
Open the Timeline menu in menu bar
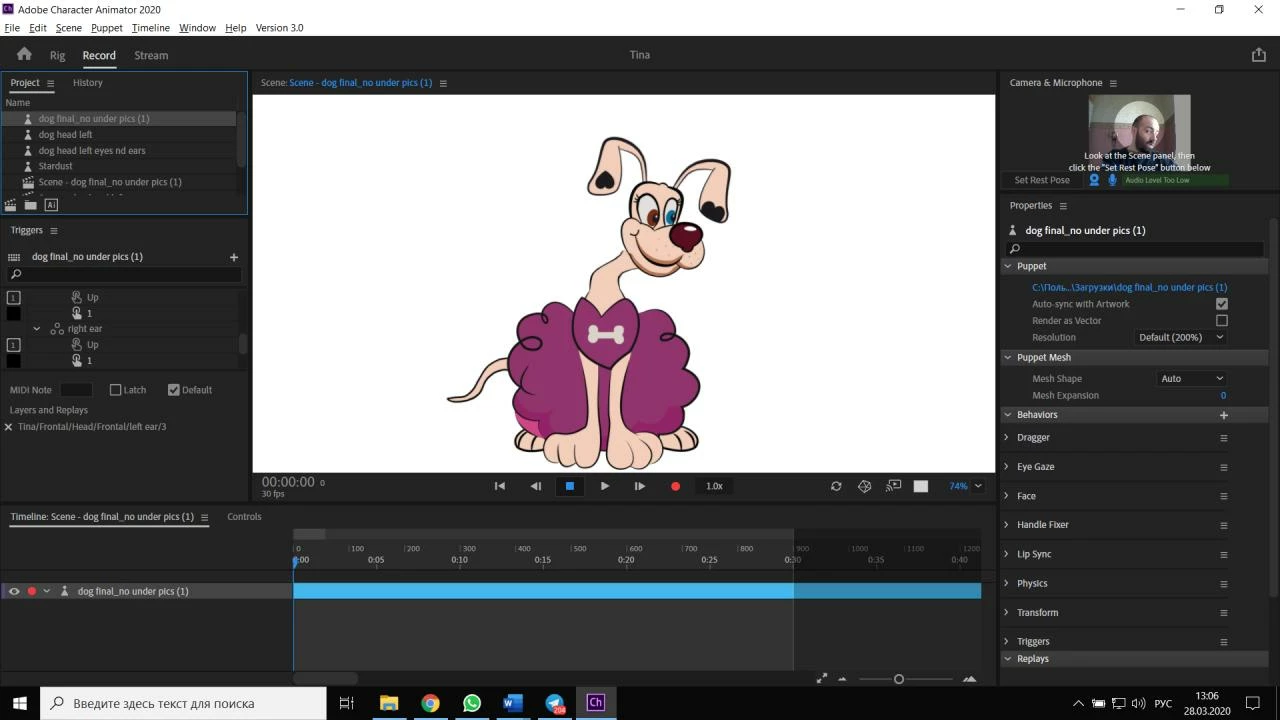pos(151,28)
